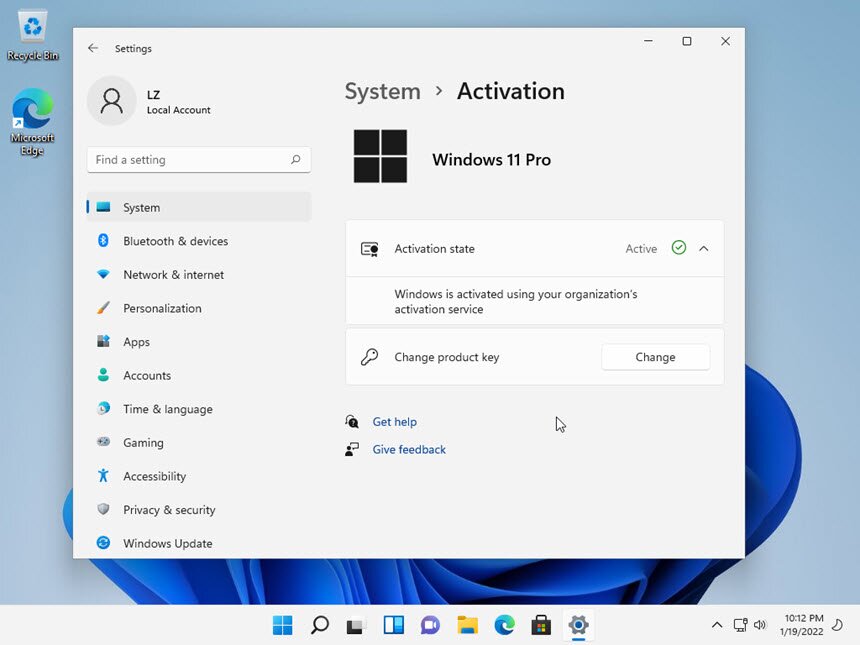Open the Start menu on taskbar
860x645 pixels.
[x=283, y=625]
